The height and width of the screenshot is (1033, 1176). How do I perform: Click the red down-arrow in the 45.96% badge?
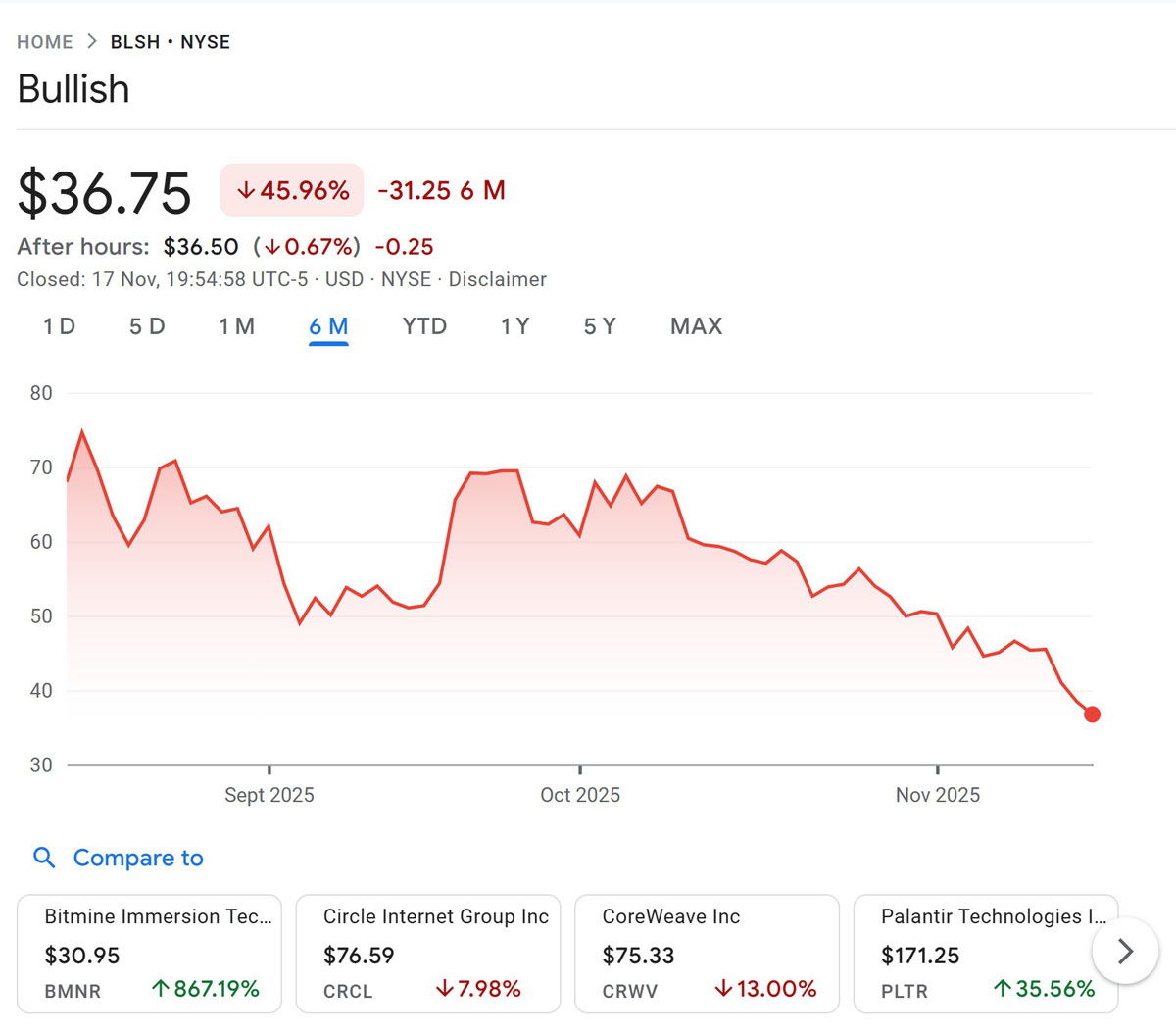(248, 190)
